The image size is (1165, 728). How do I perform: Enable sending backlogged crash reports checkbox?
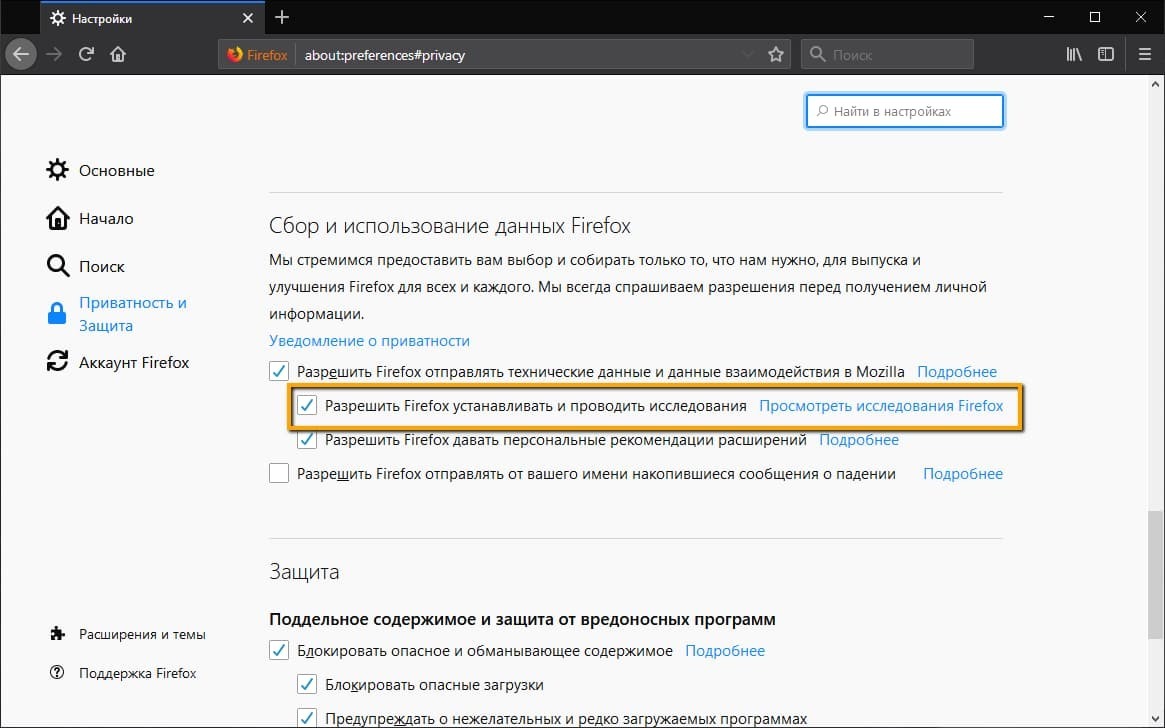point(279,473)
